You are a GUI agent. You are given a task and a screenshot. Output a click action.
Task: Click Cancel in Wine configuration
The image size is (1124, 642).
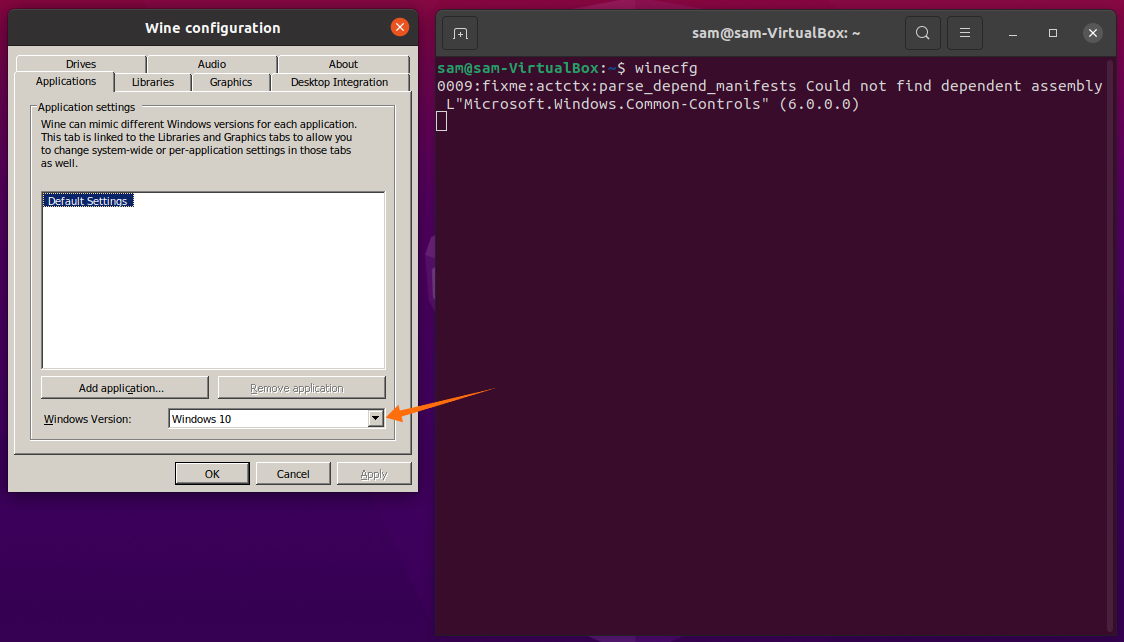pyautogui.click(x=292, y=474)
